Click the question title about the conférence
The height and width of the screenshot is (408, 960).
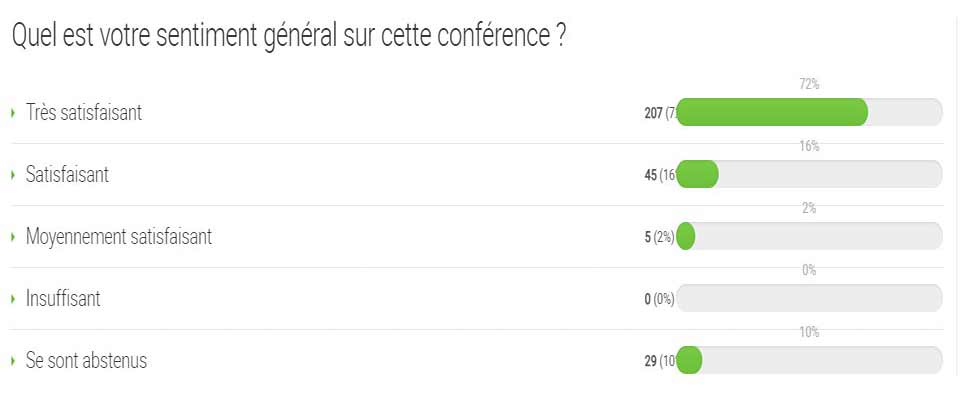tap(288, 37)
